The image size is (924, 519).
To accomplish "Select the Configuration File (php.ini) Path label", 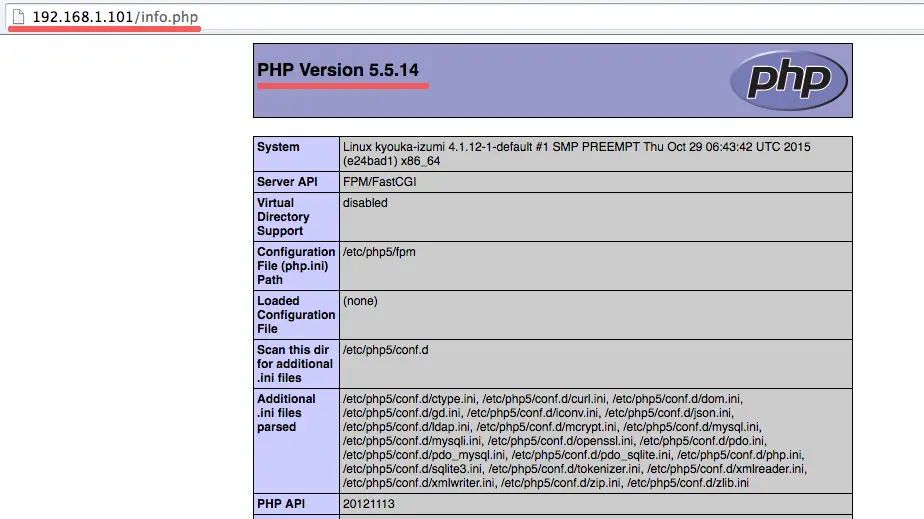I will [x=296, y=266].
